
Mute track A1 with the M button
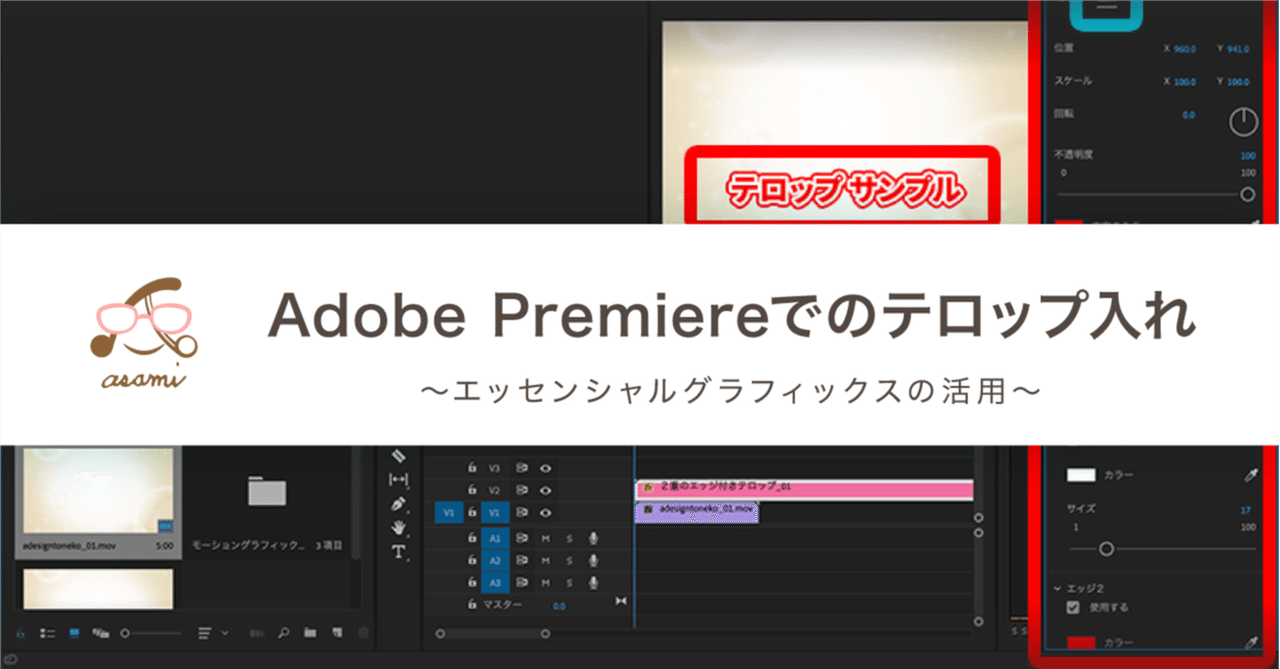[546, 538]
